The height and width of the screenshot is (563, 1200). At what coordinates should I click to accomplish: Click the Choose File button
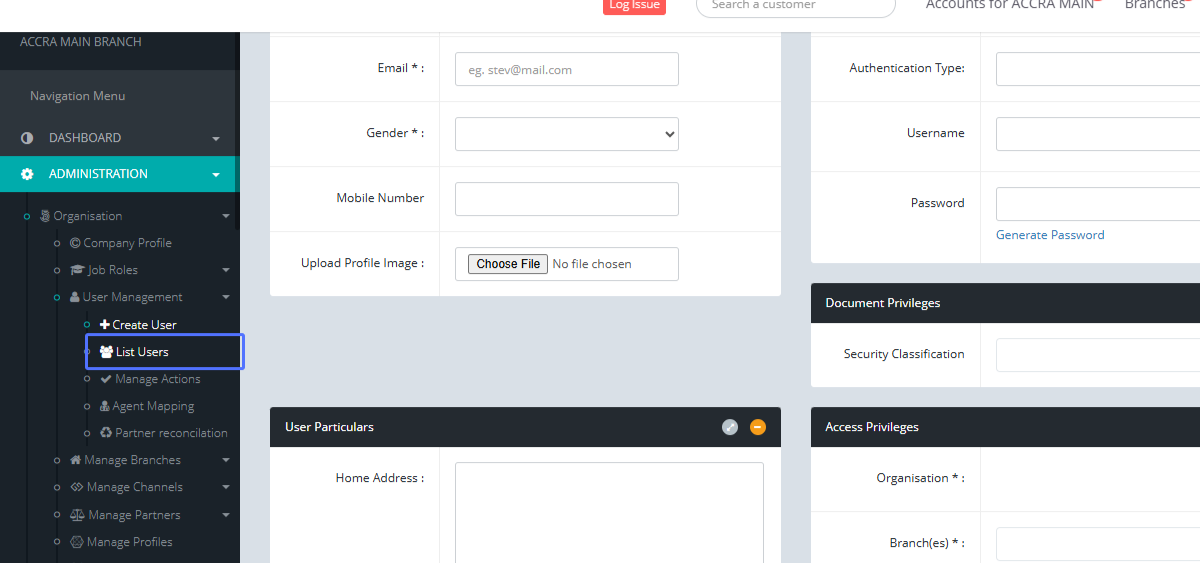(508, 264)
